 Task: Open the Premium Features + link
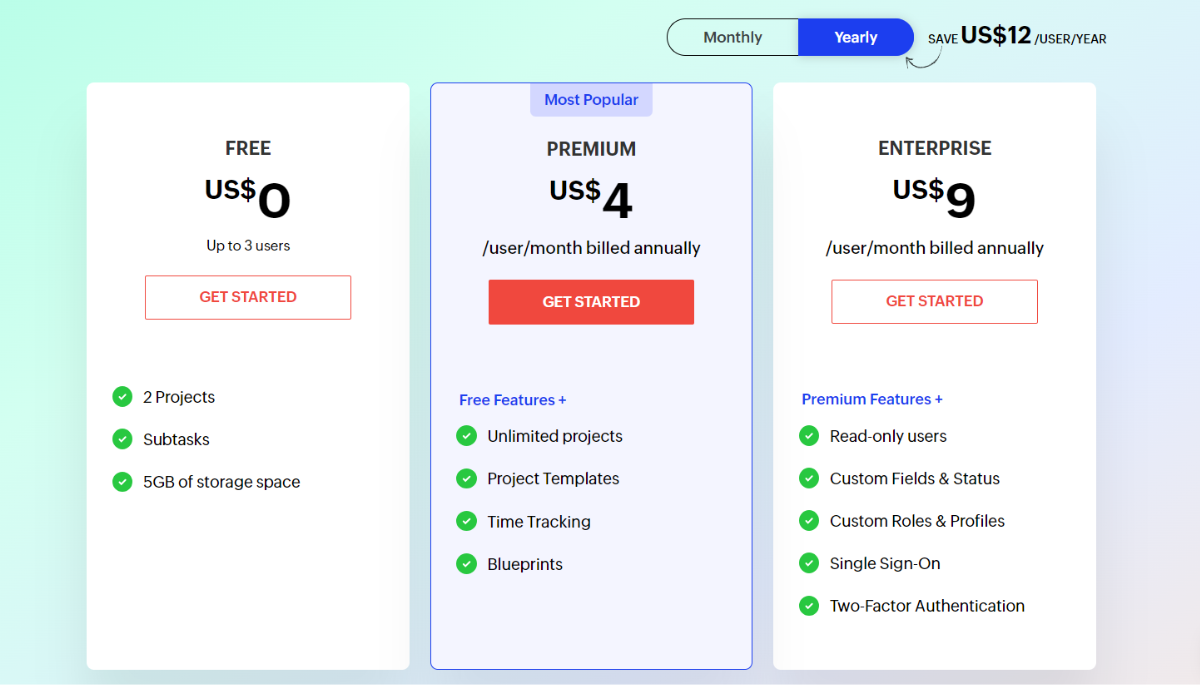[871, 398]
